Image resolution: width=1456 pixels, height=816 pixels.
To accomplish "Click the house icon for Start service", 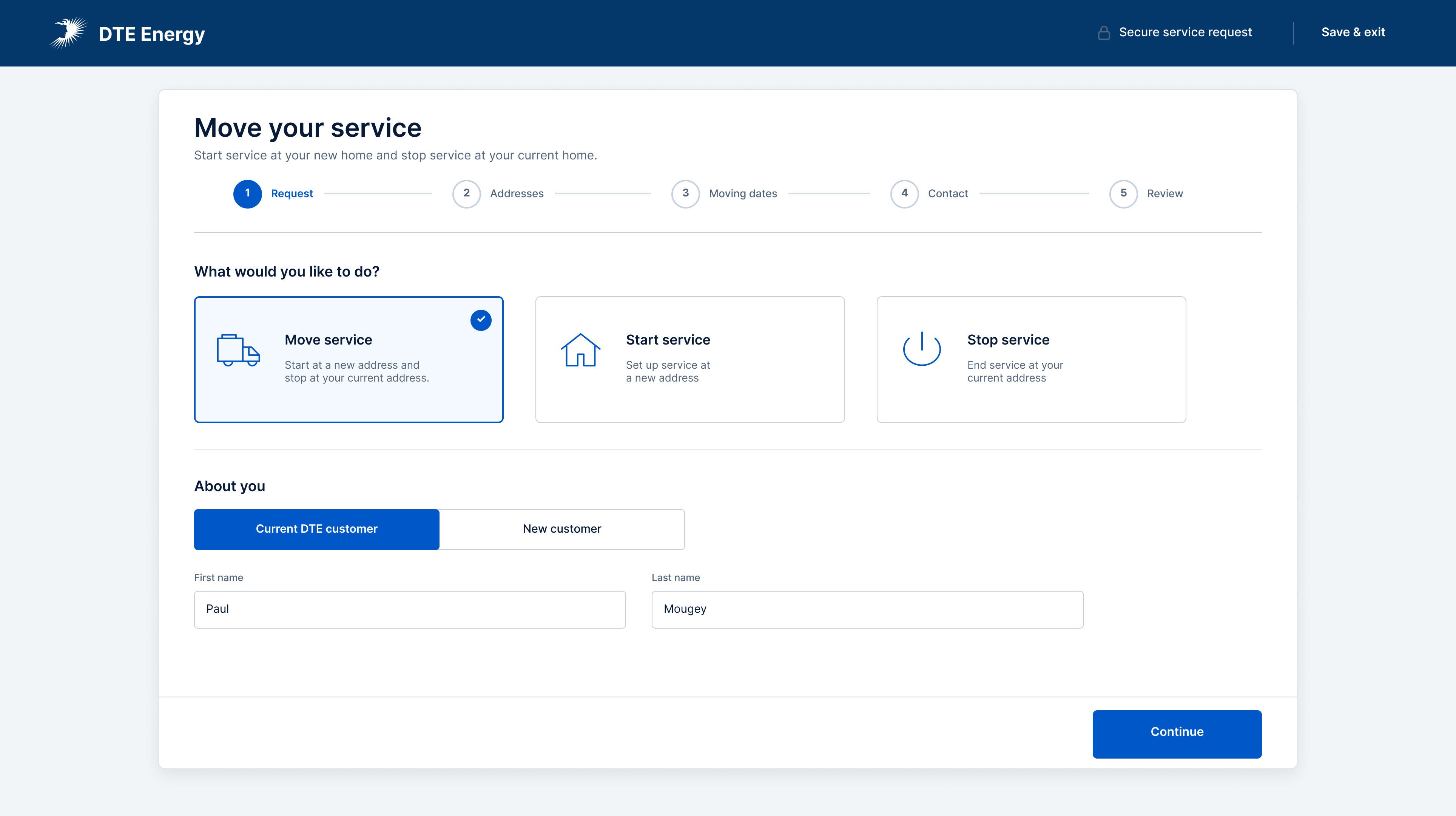I will click(x=580, y=350).
